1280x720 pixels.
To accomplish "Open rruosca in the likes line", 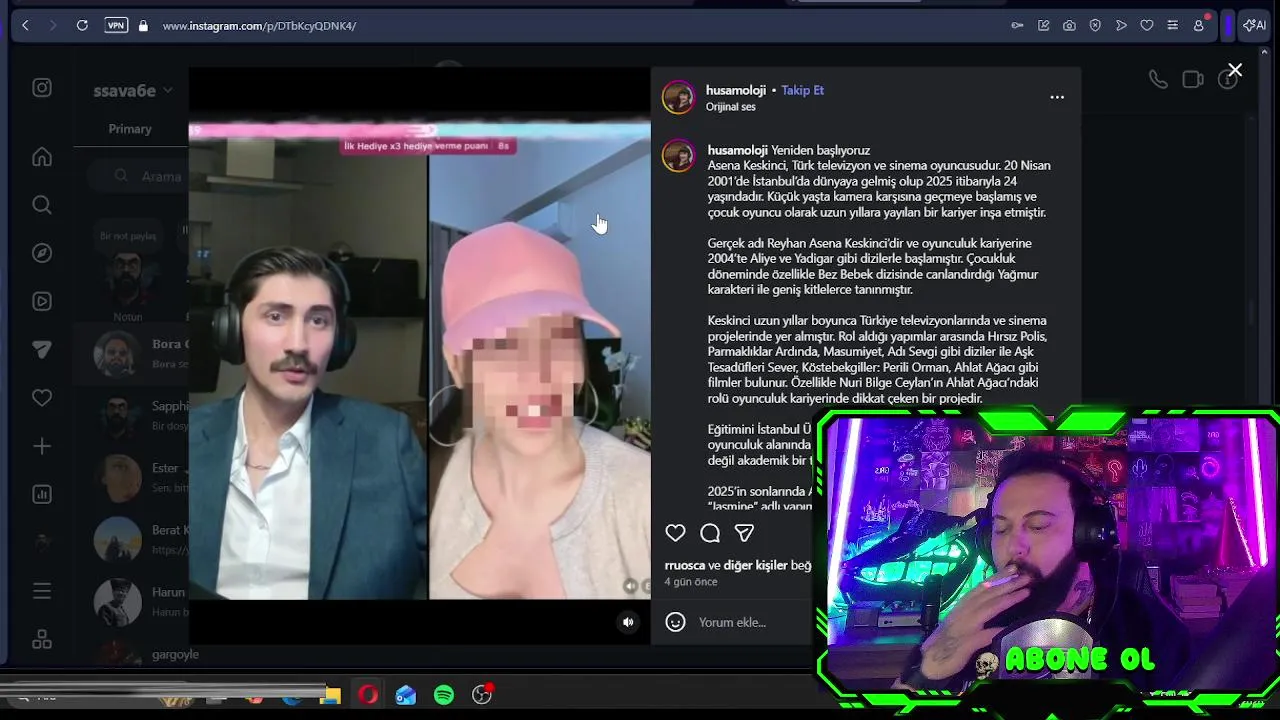I will pos(685,565).
